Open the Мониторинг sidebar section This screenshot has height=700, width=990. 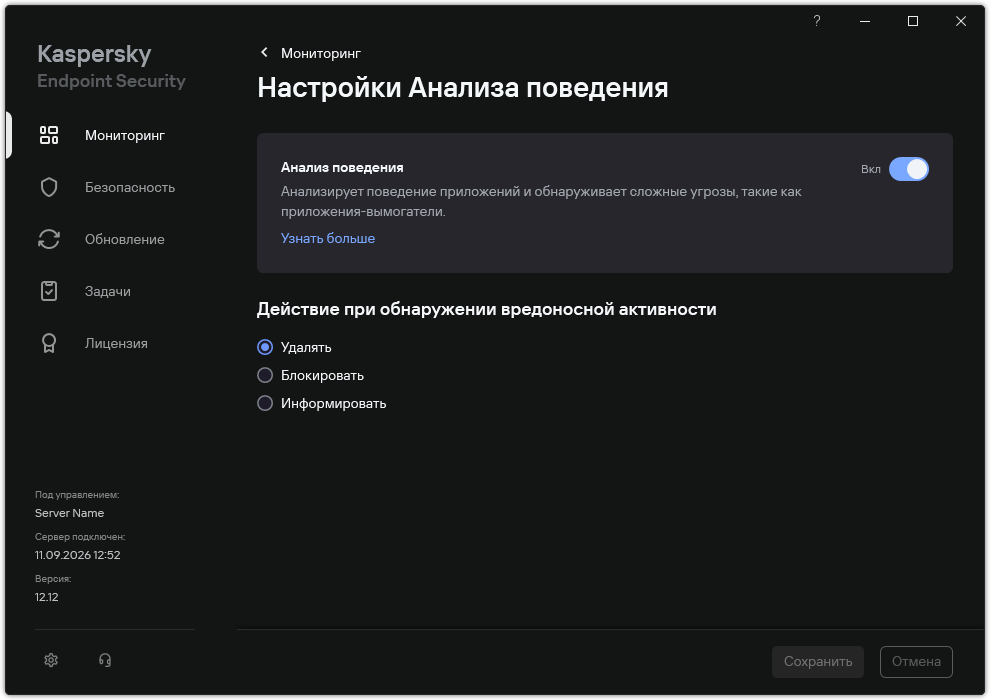[125, 135]
